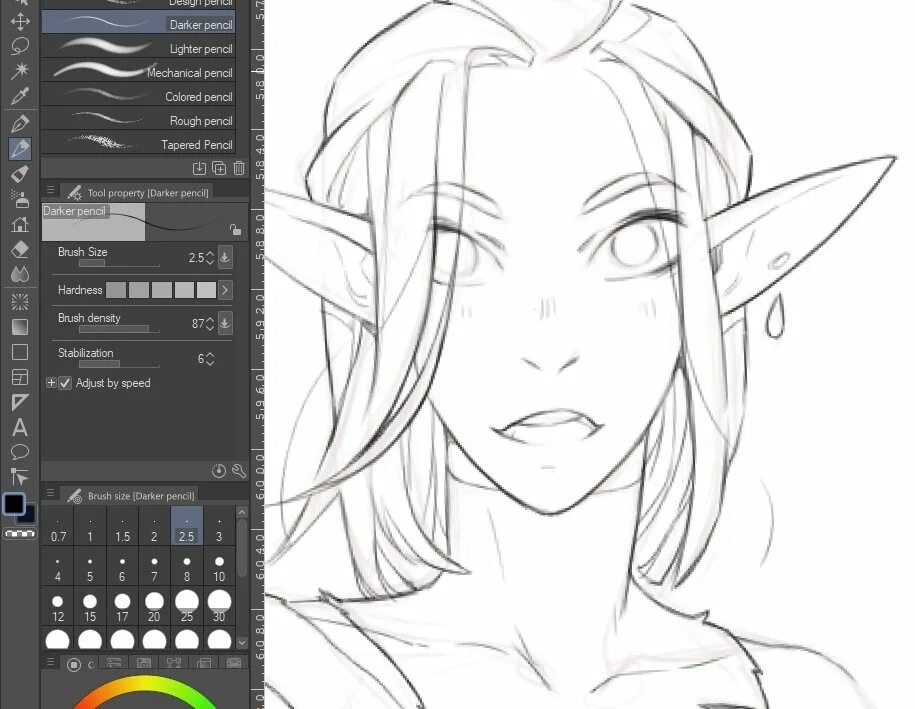Select the transparent color swatch

click(x=20, y=534)
